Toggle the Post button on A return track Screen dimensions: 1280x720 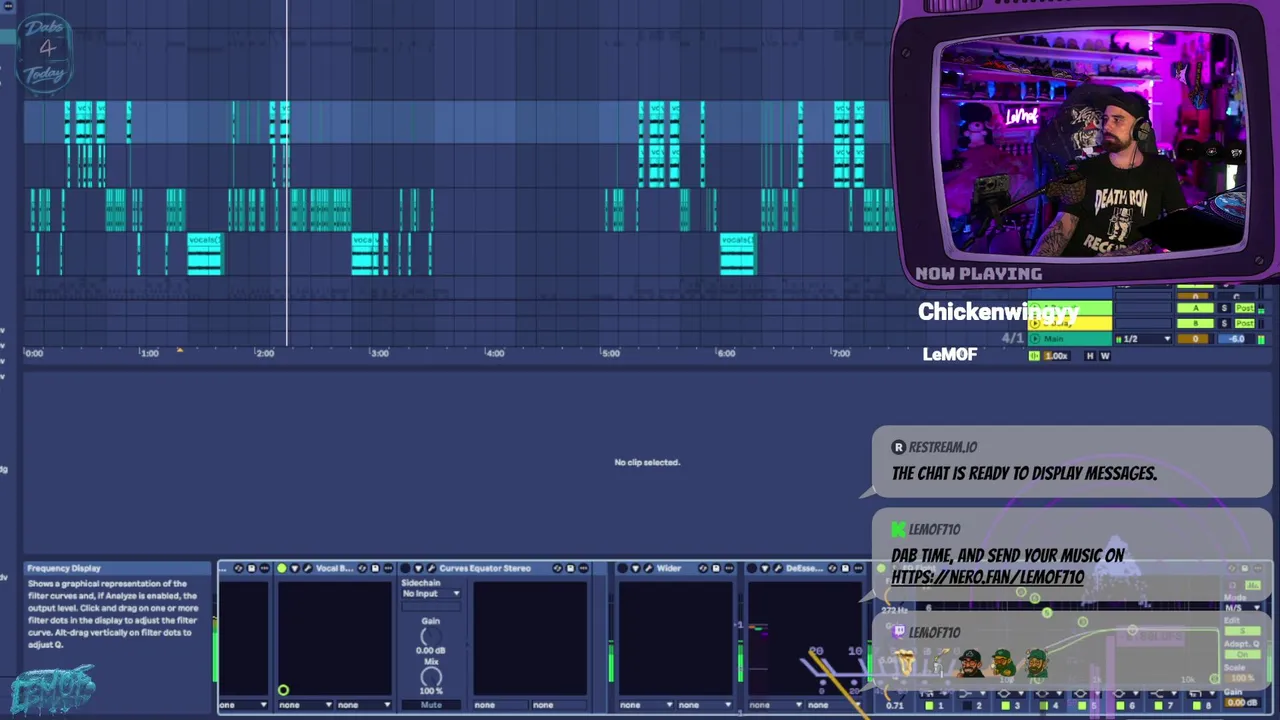click(1245, 308)
